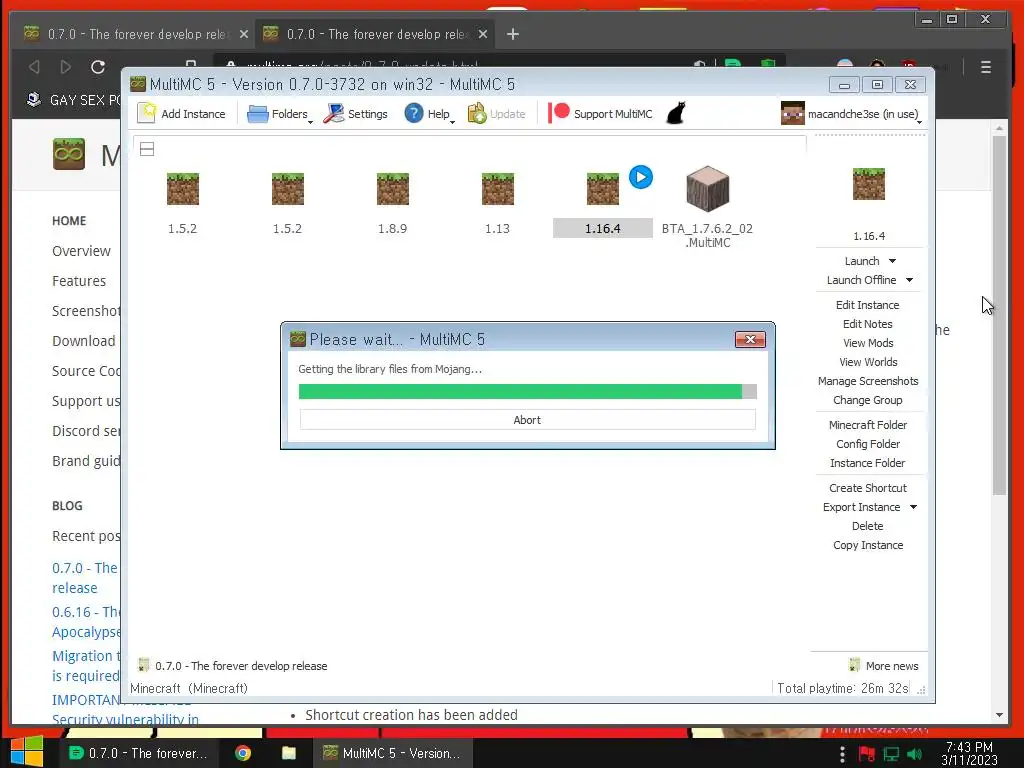Open the Windows Start menu

tap(27, 752)
